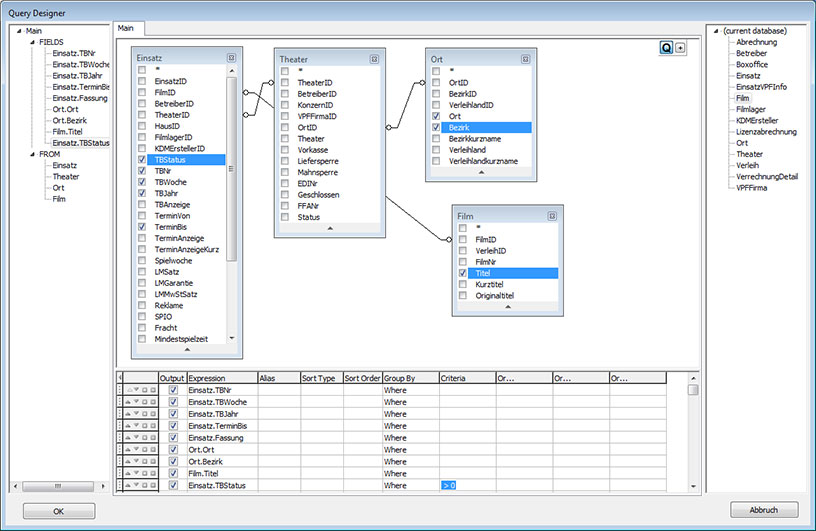This screenshot has width=816, height=531.
Task: Click the collapse arrow below the Ort field list
Action: click(x=479, y=173)
